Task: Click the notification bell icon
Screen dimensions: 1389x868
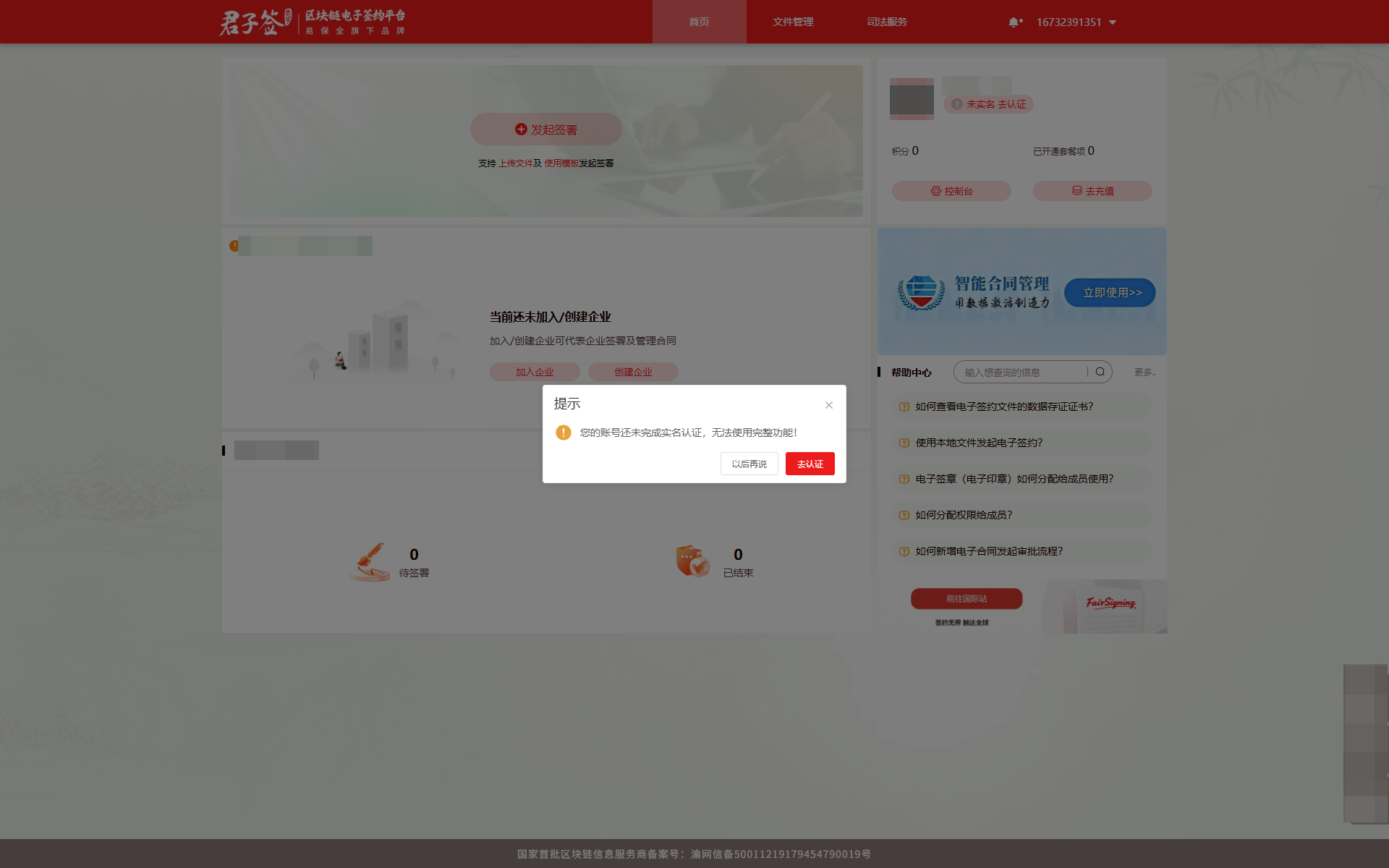Action: 1014,22
